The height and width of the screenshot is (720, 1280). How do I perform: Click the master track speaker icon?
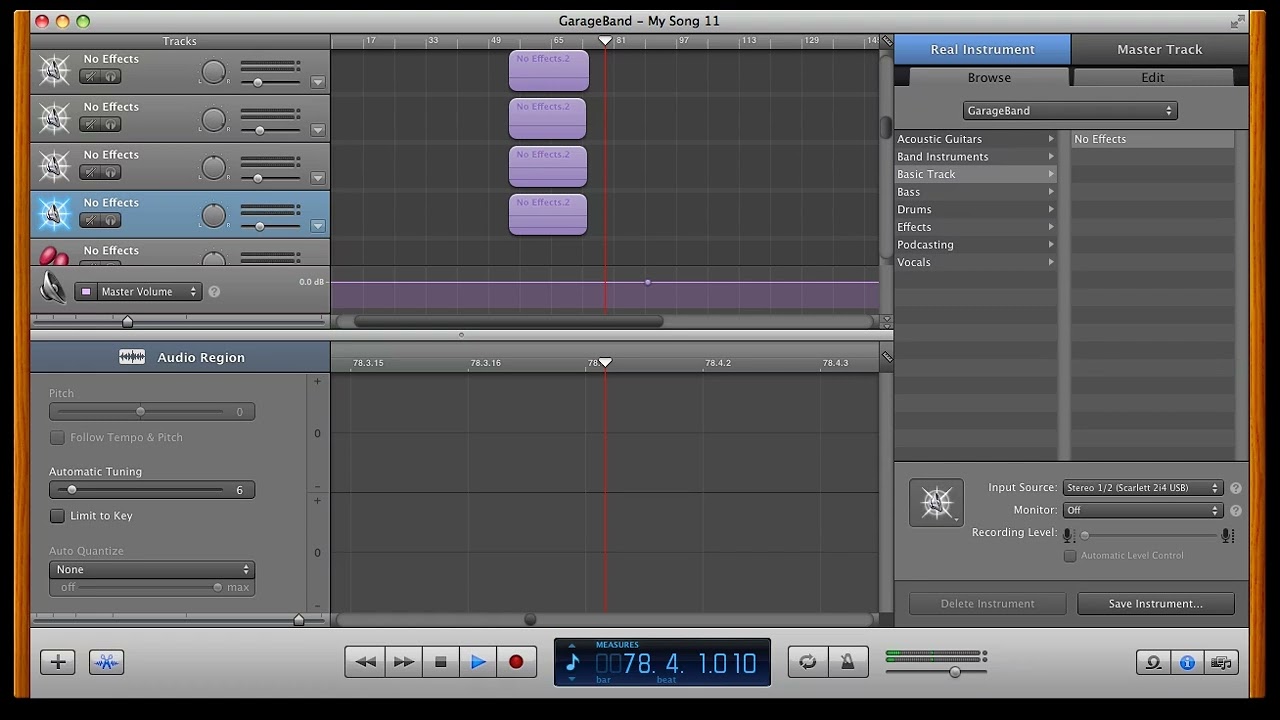[x=53, y=288]
